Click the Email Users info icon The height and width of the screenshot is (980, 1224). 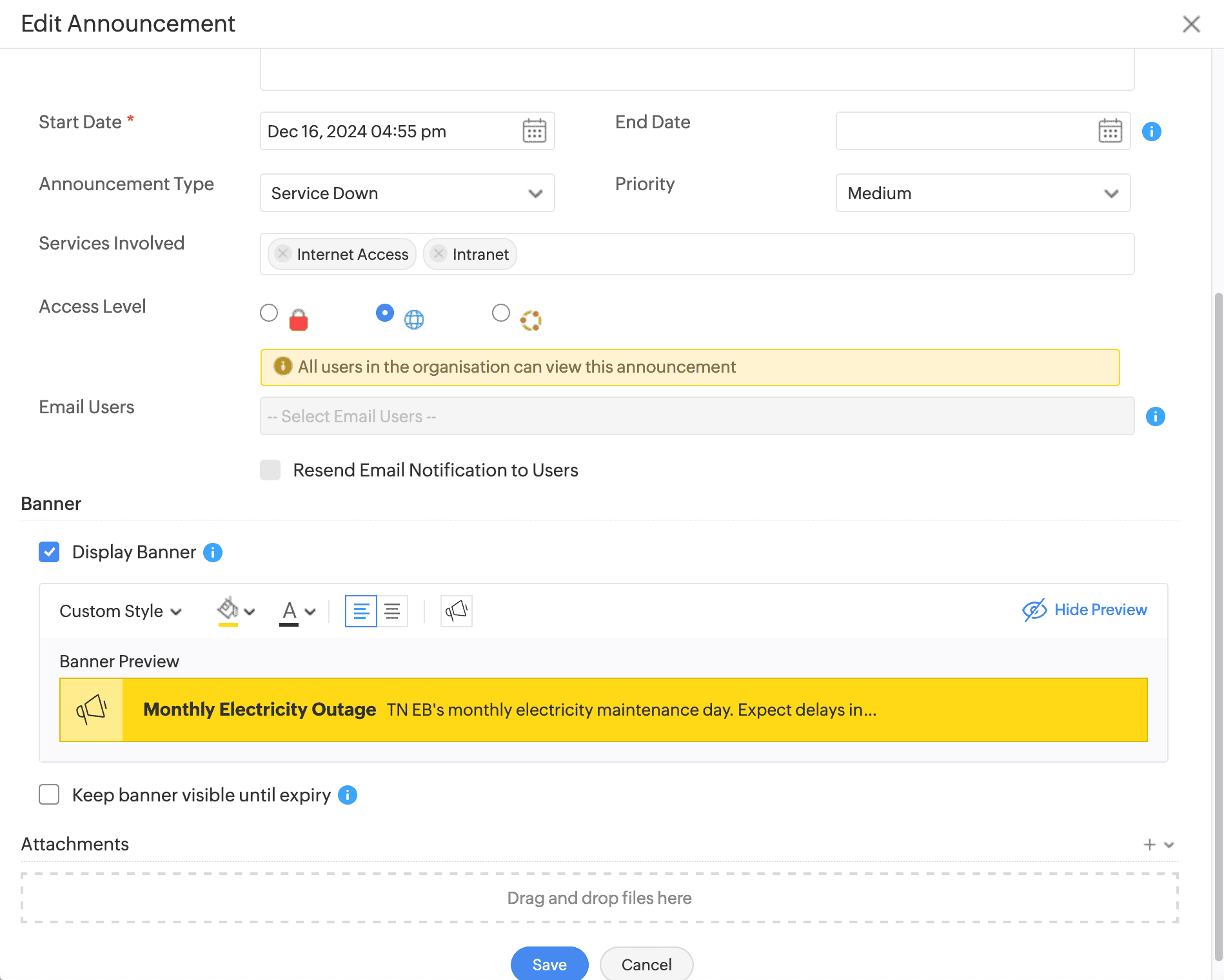(x=1155, y=416)
